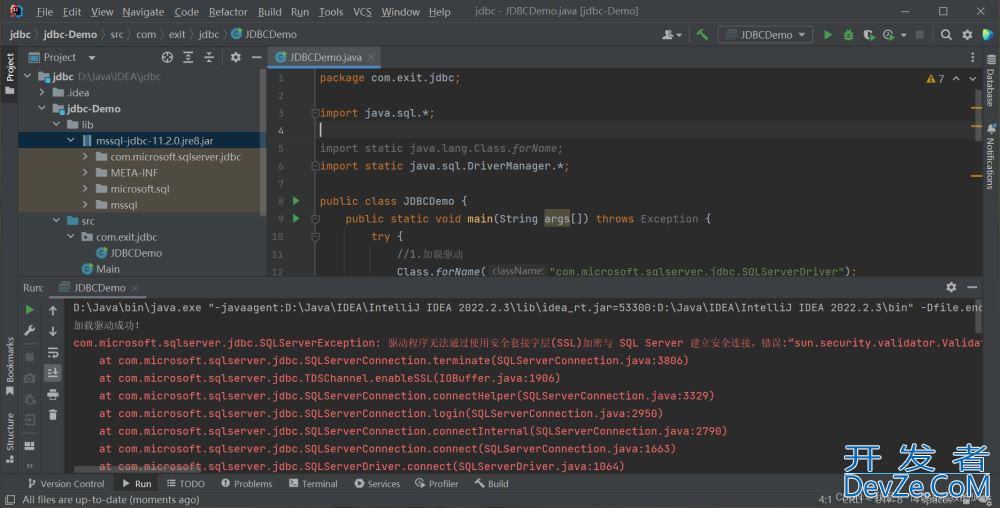The width and height of the screenshot is (1000, 508).
Task: Move down the stack trace arrow
Action: (53, 331)
